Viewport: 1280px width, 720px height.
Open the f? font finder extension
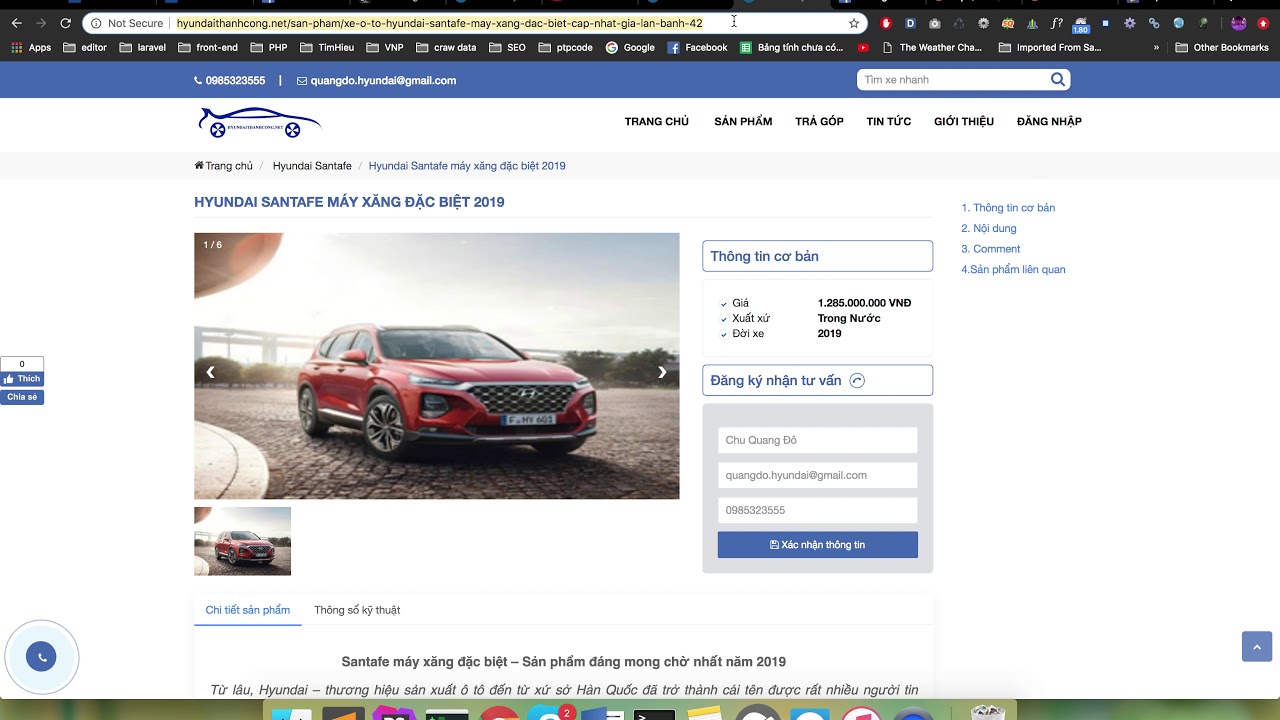1056,23
